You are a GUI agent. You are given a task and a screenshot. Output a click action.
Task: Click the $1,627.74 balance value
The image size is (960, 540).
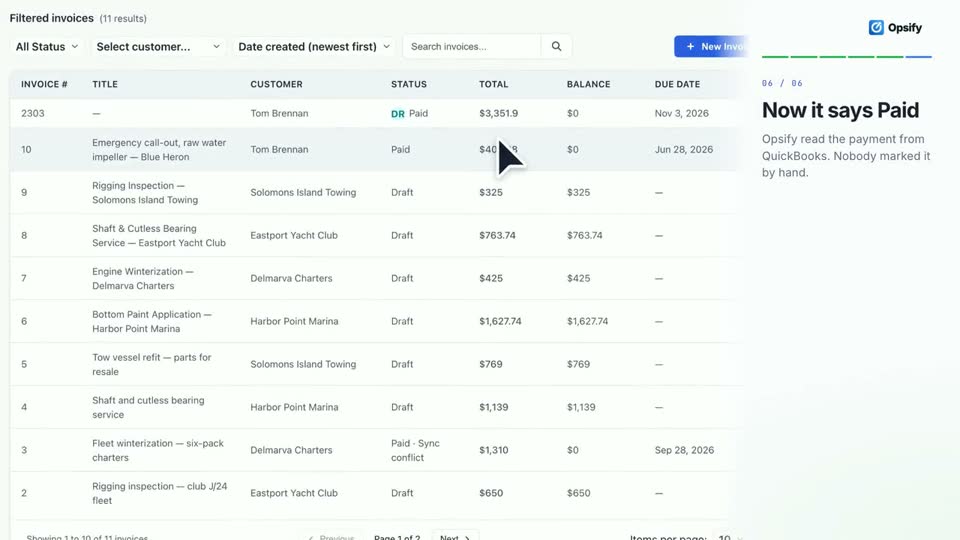click(x=587, y=321)
